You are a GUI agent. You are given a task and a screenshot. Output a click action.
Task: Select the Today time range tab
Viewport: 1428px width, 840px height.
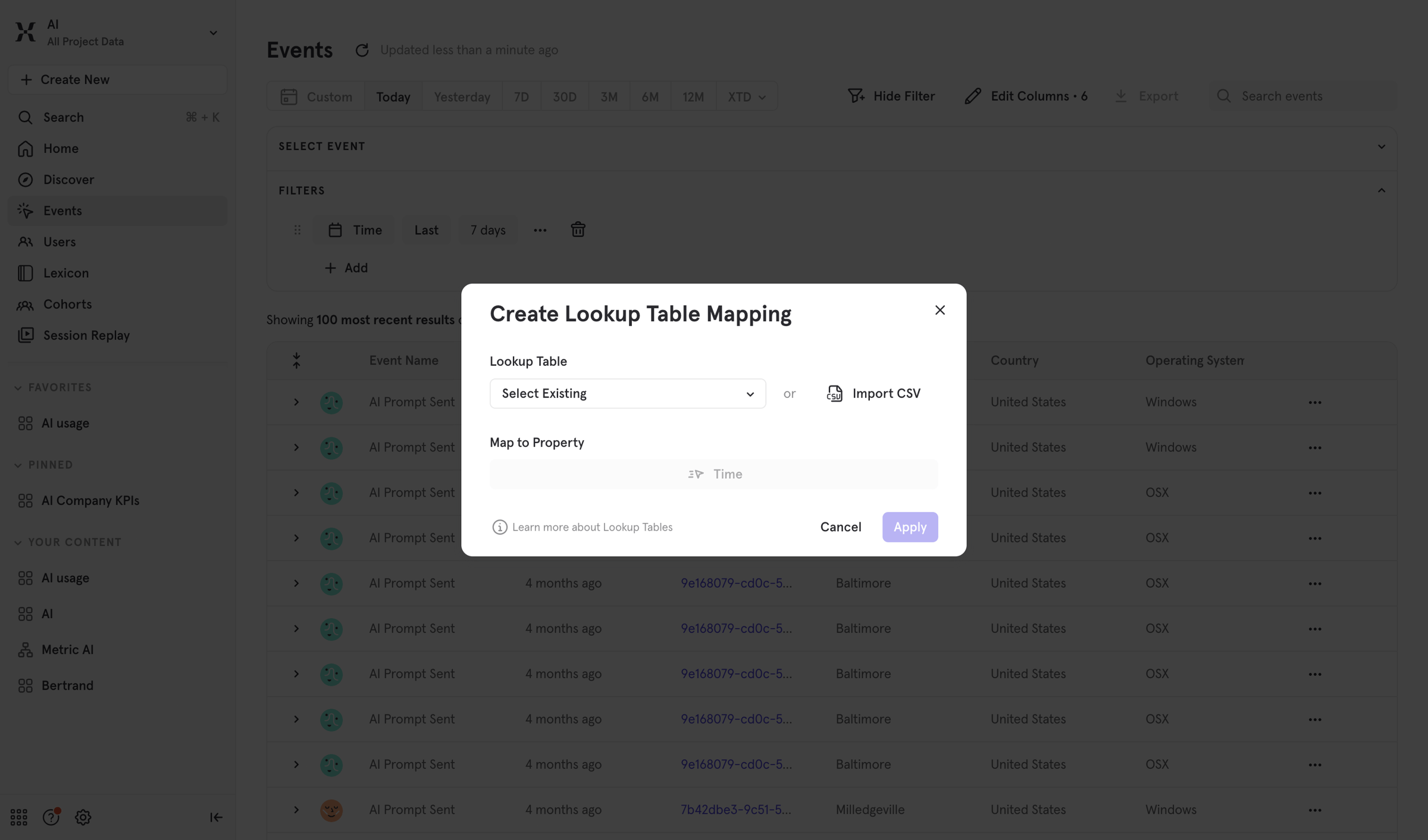pyautogui.click(x=393, y=96)
